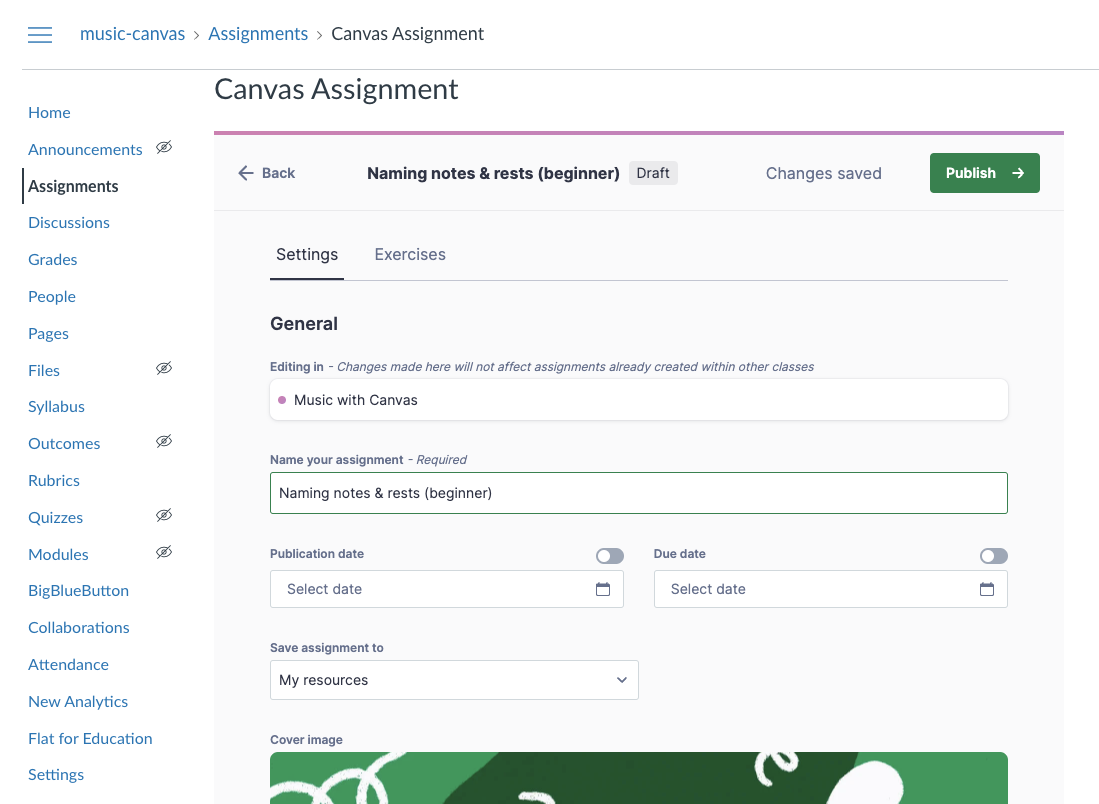Click the eye icon next to Quizzes
This screenshot has width=1099, height=804.
point(163,515)
